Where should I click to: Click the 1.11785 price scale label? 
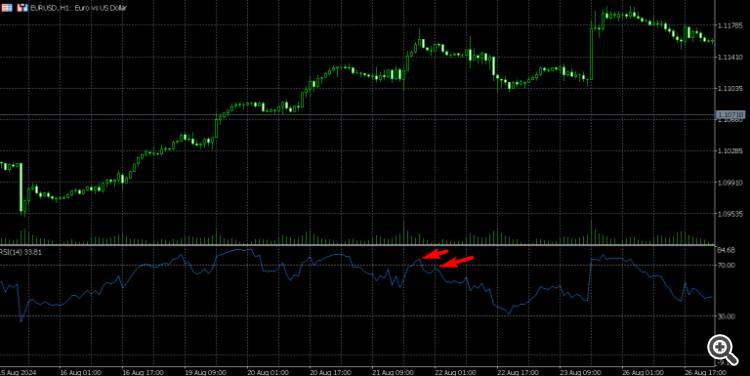730,25
